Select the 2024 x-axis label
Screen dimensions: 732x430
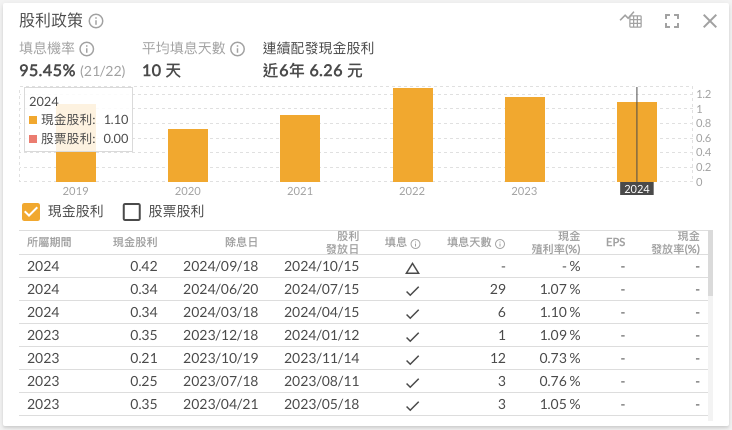(x=636, y=189)
